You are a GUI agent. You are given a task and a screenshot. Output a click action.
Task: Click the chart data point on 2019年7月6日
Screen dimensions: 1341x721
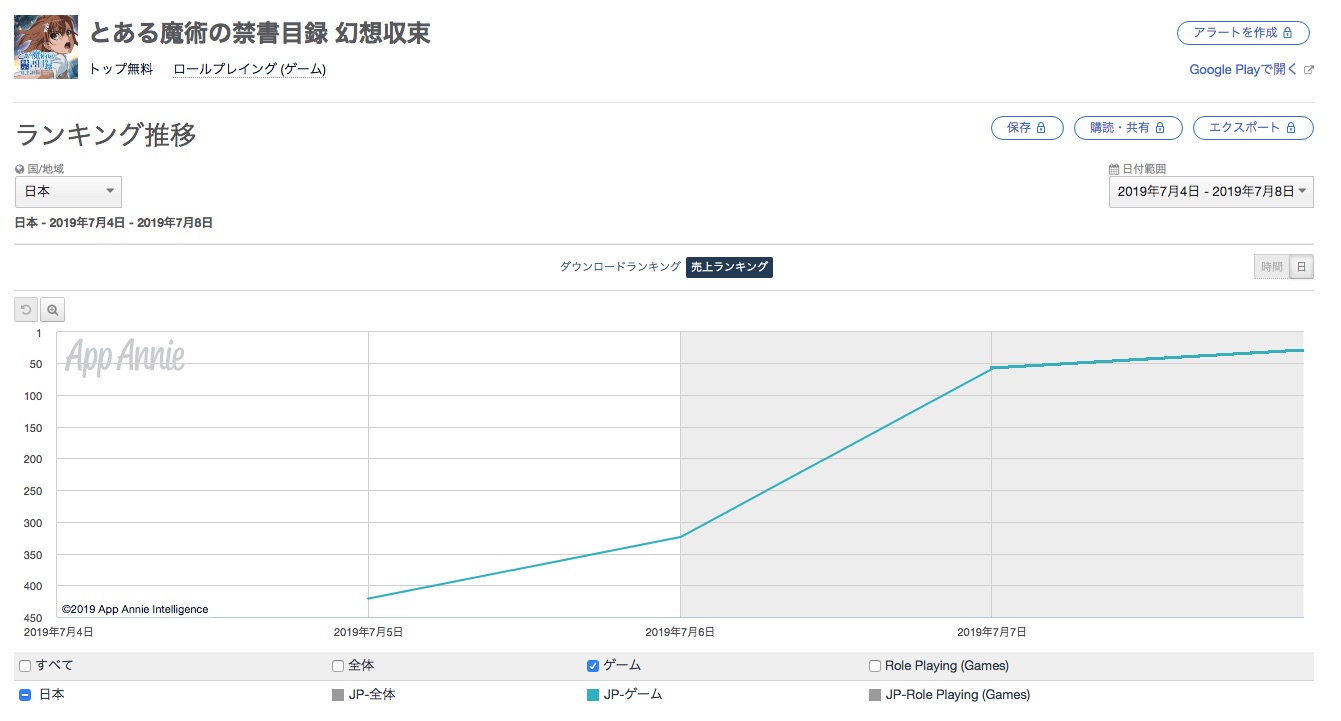(680, 537)
